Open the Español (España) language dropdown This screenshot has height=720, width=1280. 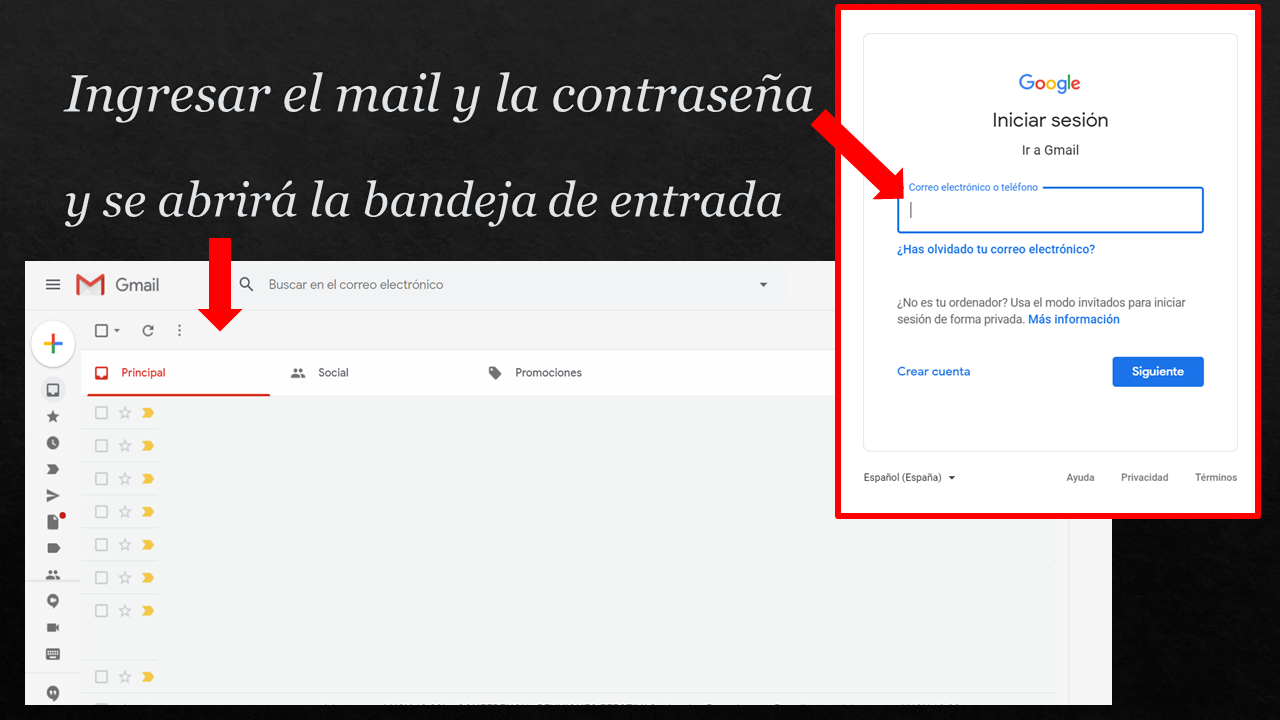910,478
